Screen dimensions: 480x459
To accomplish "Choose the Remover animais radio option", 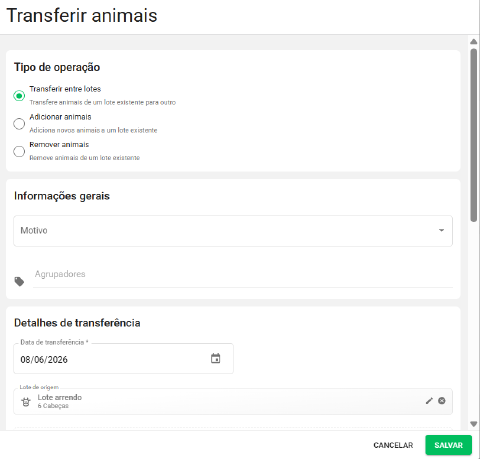I will (x=19, y=151).
